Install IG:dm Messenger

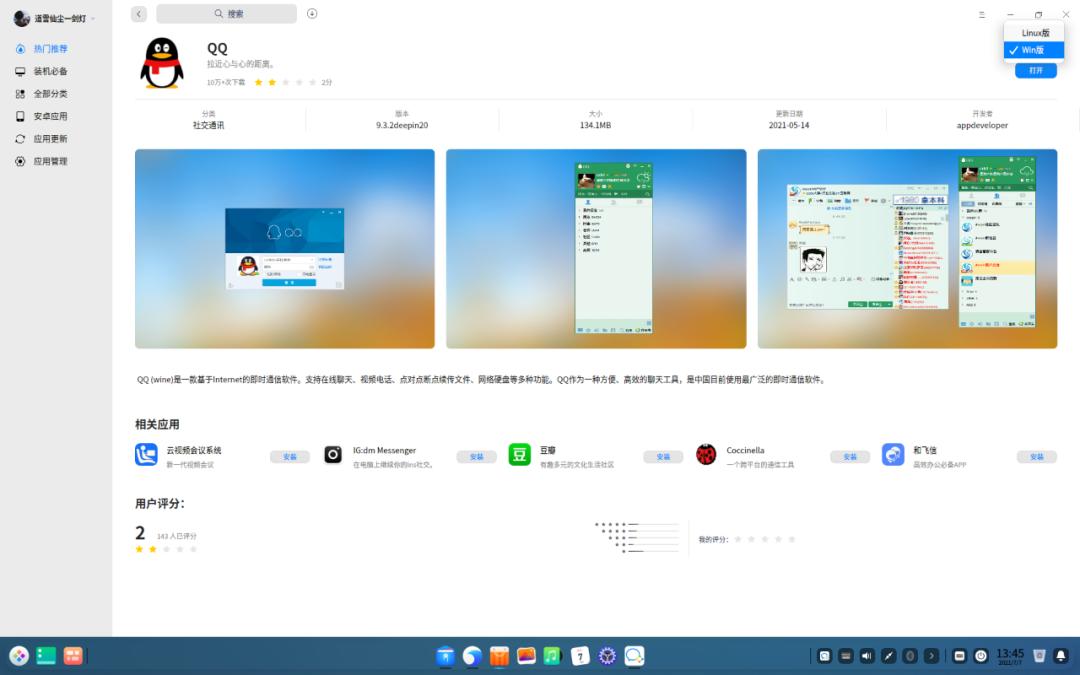[477, 457]
